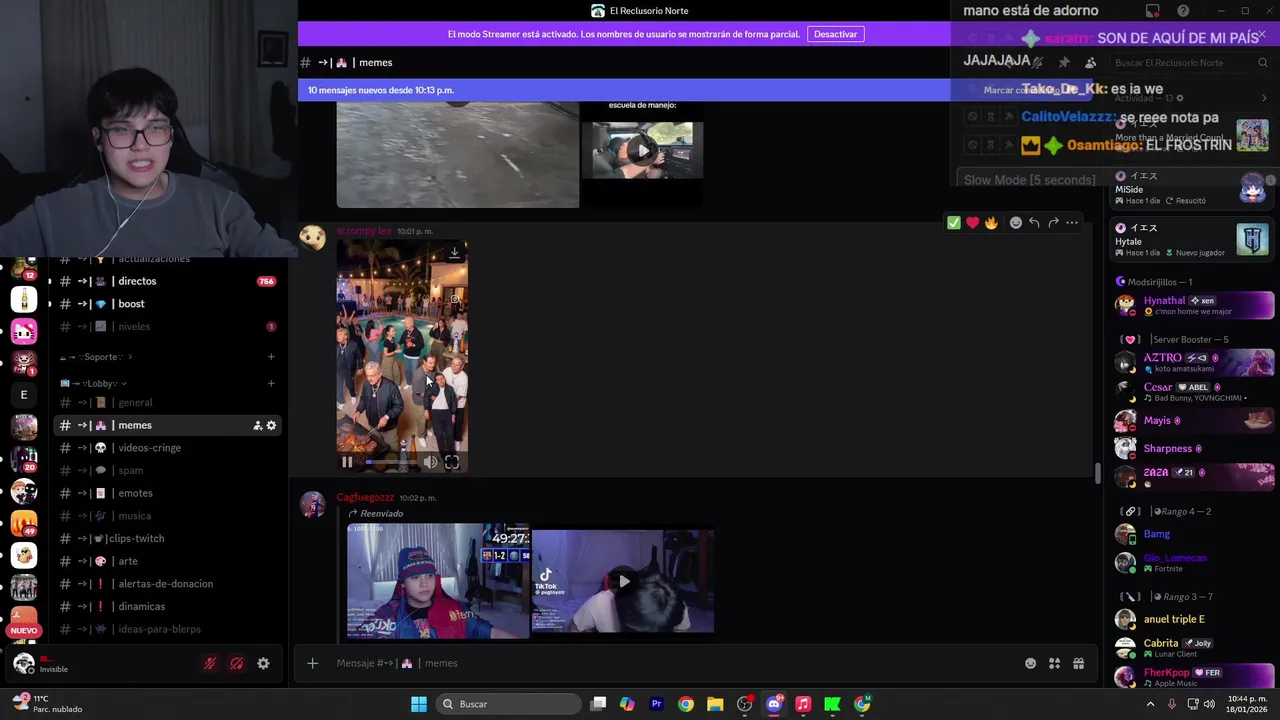
Task: Mute the playing video's volume
Action: click(x=430, y=462)
